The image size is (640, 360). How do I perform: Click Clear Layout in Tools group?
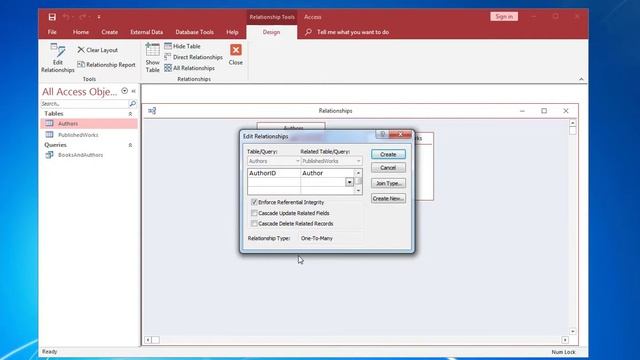[98, 50]
